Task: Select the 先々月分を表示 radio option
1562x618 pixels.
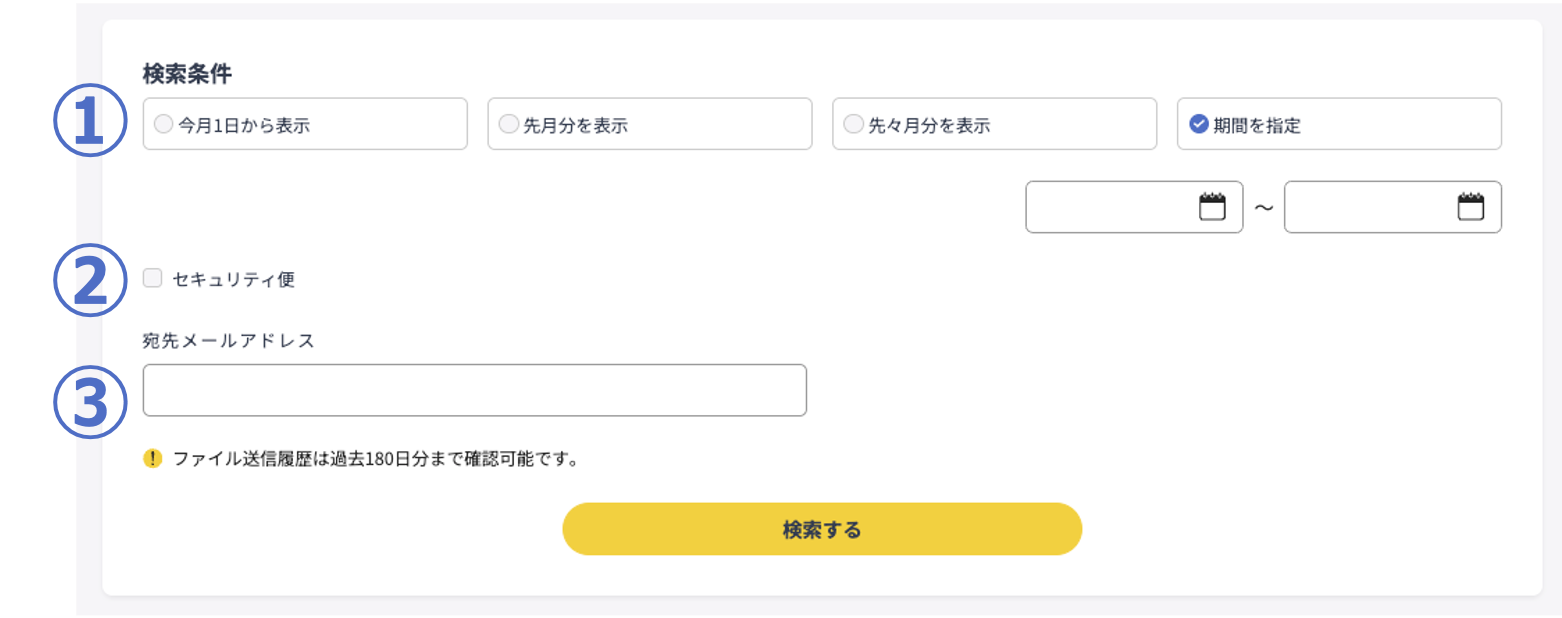Action: [853, 124]
